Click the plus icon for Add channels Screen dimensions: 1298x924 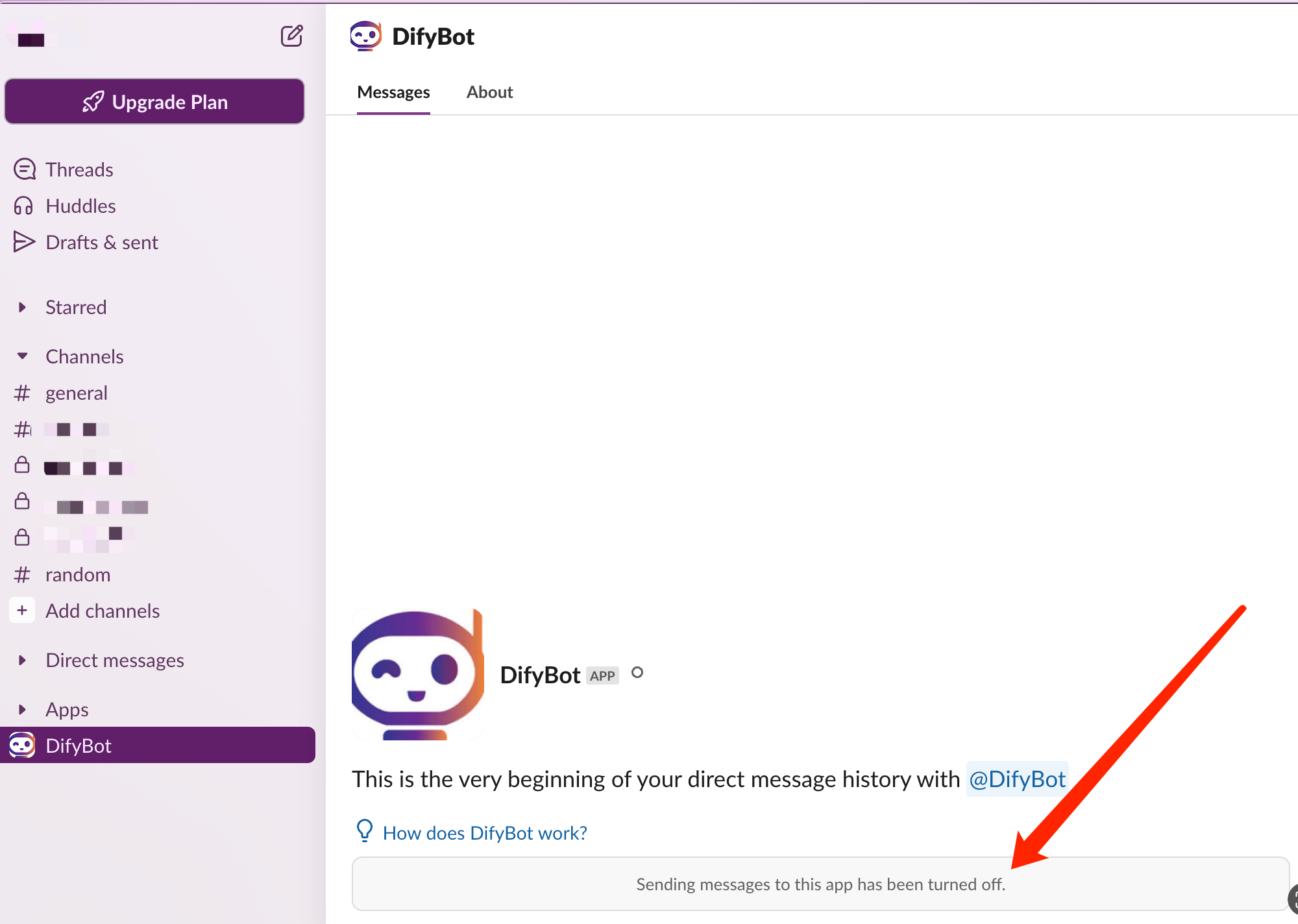click(22, 611)
